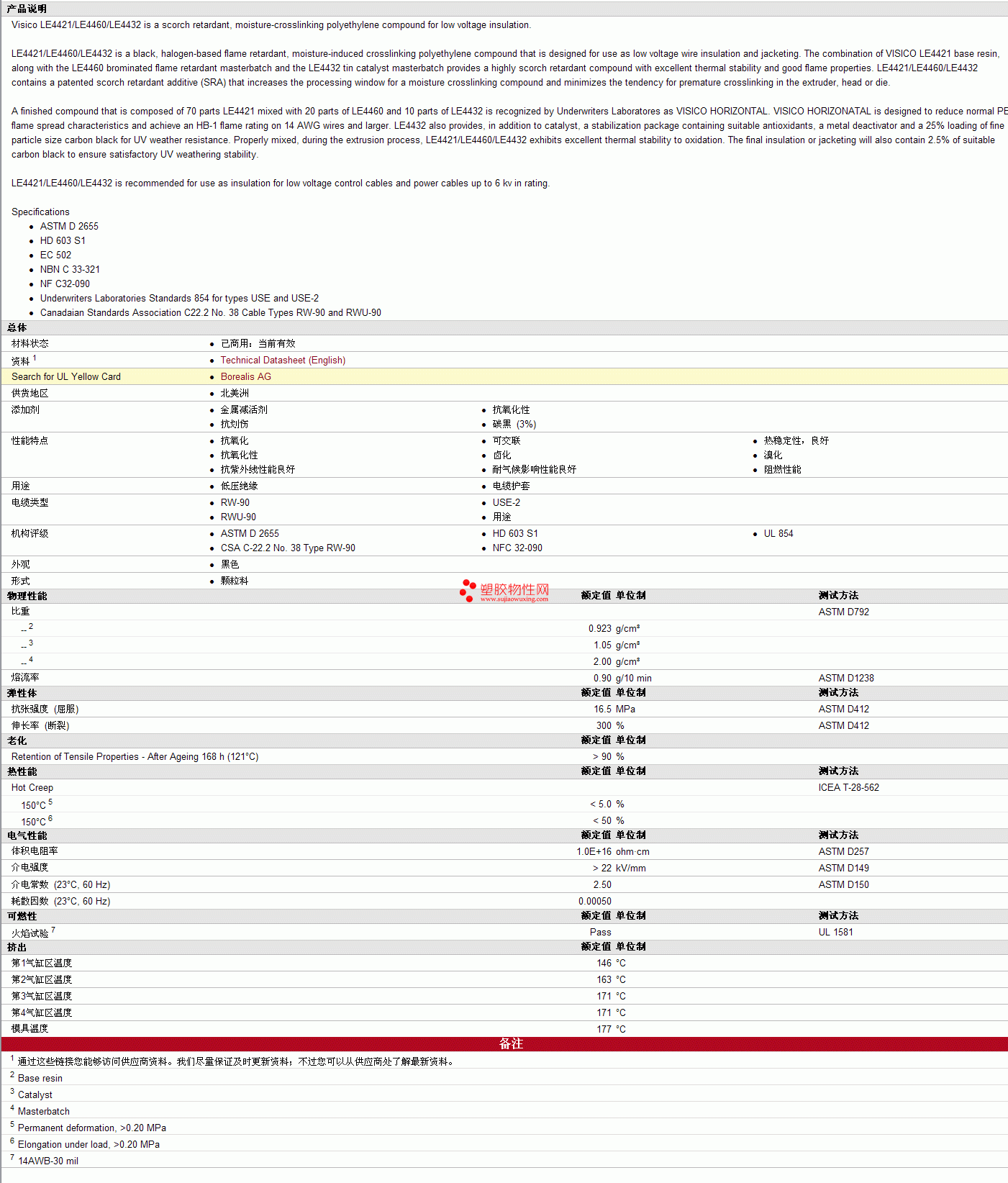Select the 产品说明 section header
Image resolution: width=1008 pixels, height=1183 pixels.
[27, 9]
